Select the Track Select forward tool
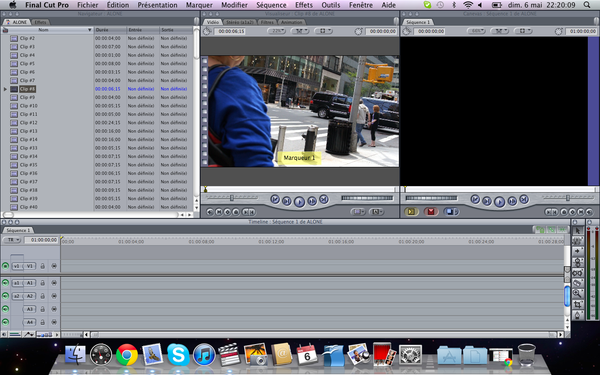 (x=577, y=251)
